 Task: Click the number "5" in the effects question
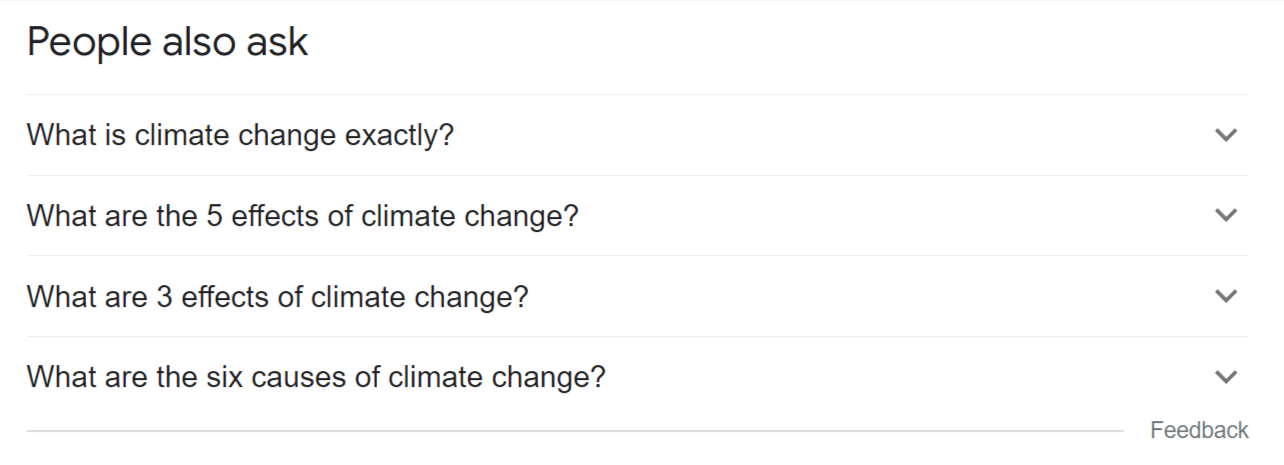tap(214, 215)
